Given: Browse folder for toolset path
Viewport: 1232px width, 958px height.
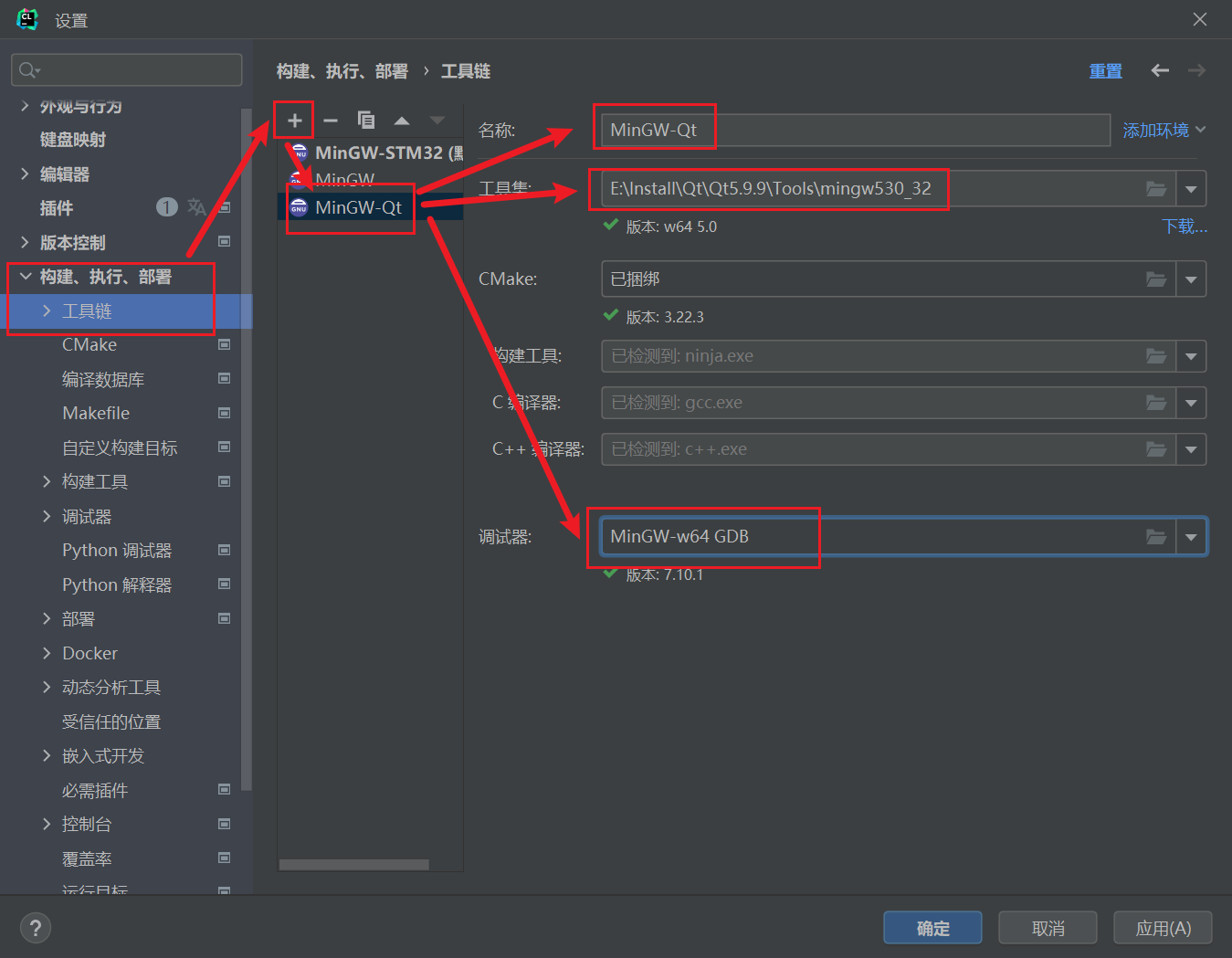Looking at the screenshot, I should (x=1156, y=189).
